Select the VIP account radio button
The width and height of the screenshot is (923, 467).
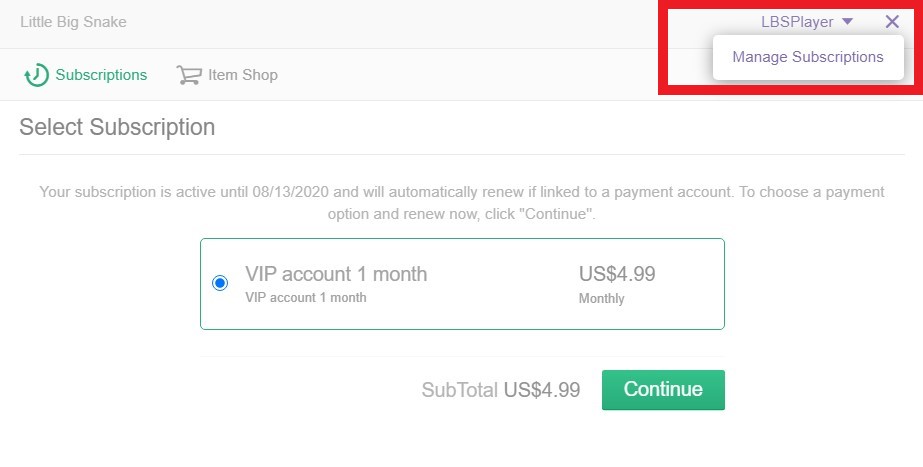coord(220,283)
